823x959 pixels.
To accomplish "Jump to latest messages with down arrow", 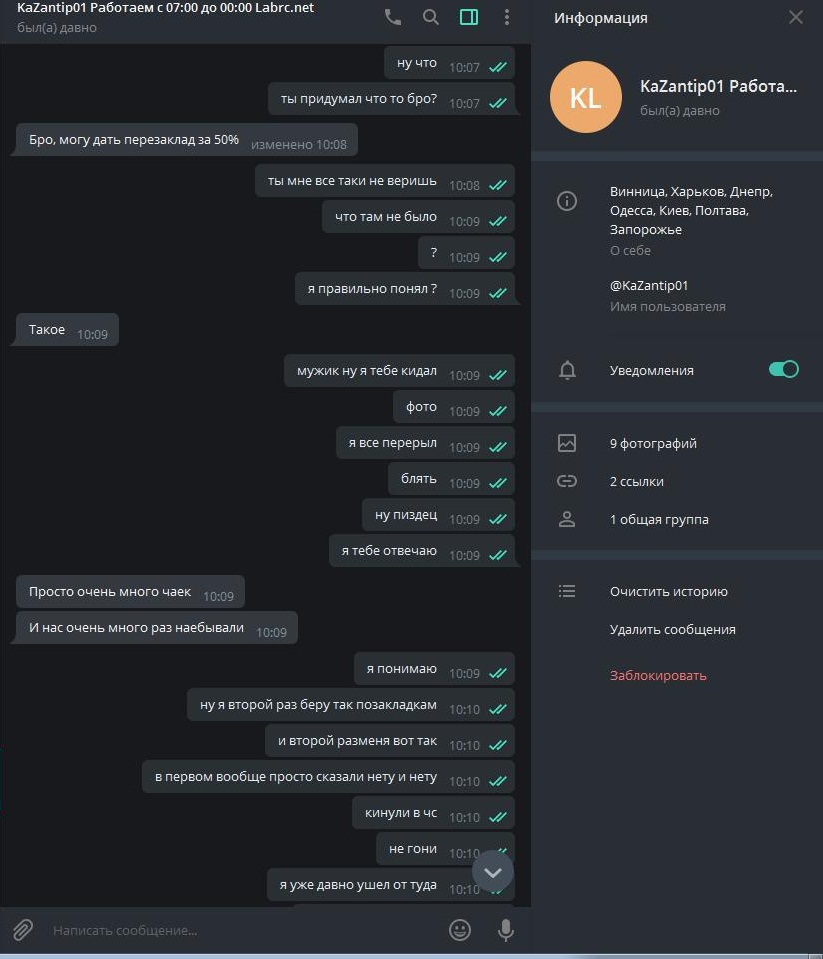I will pyautogui.click(x=493, y=872).
